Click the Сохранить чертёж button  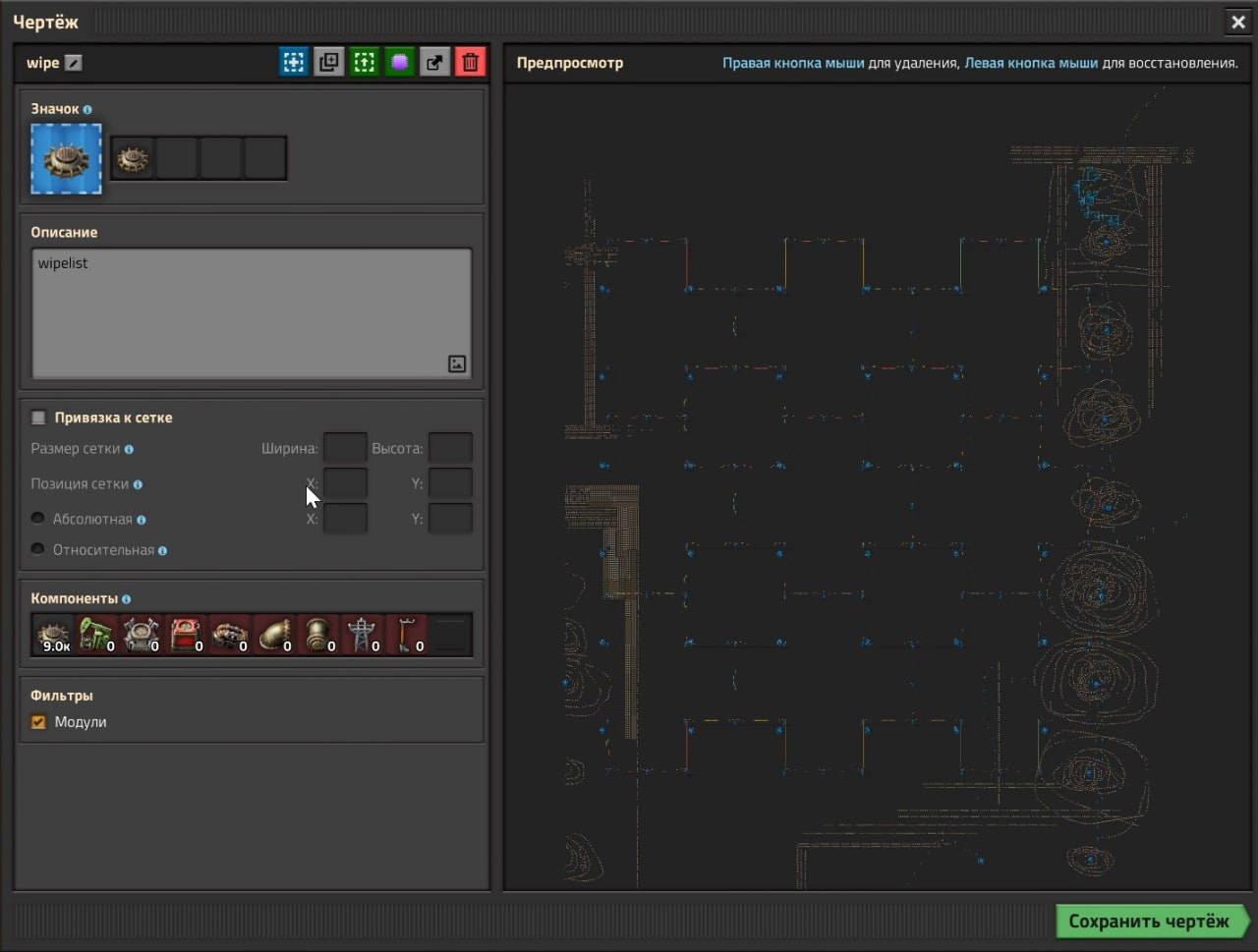click(1148, 922)
